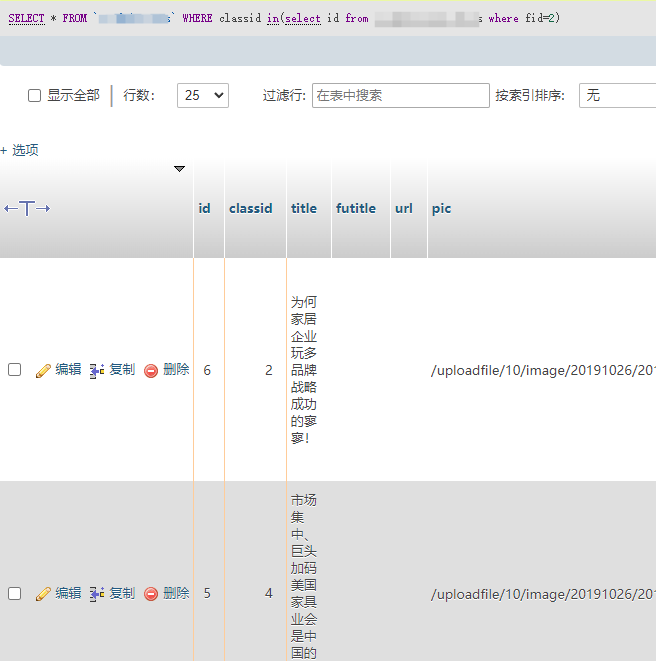Sort by the classid column header
The width and height of the screenshot is (656, 661).
[x=250, y=209]
